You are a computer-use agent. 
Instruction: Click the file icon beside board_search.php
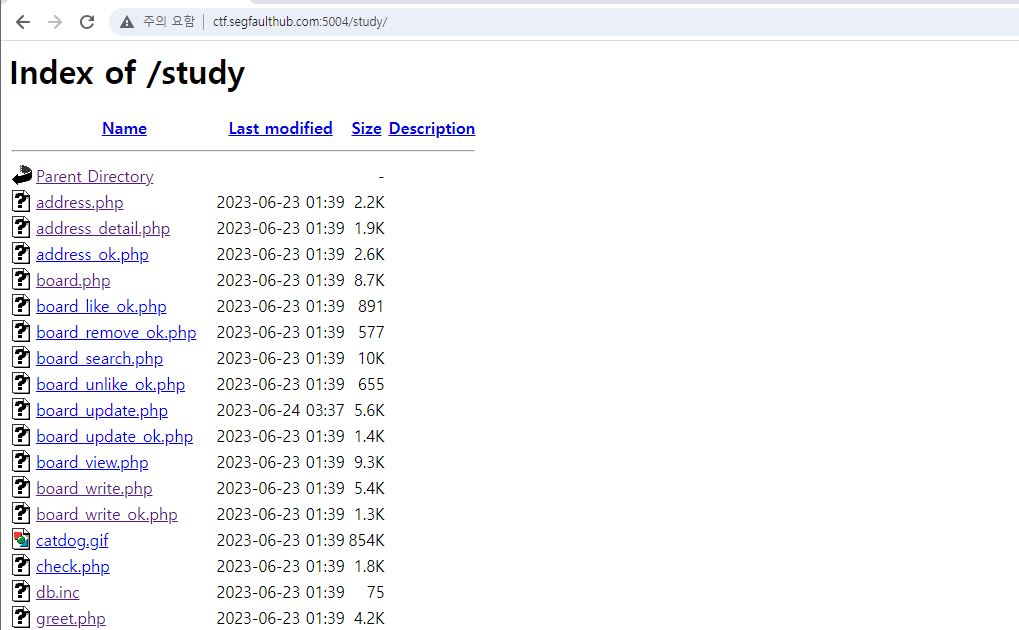point(21,357)
